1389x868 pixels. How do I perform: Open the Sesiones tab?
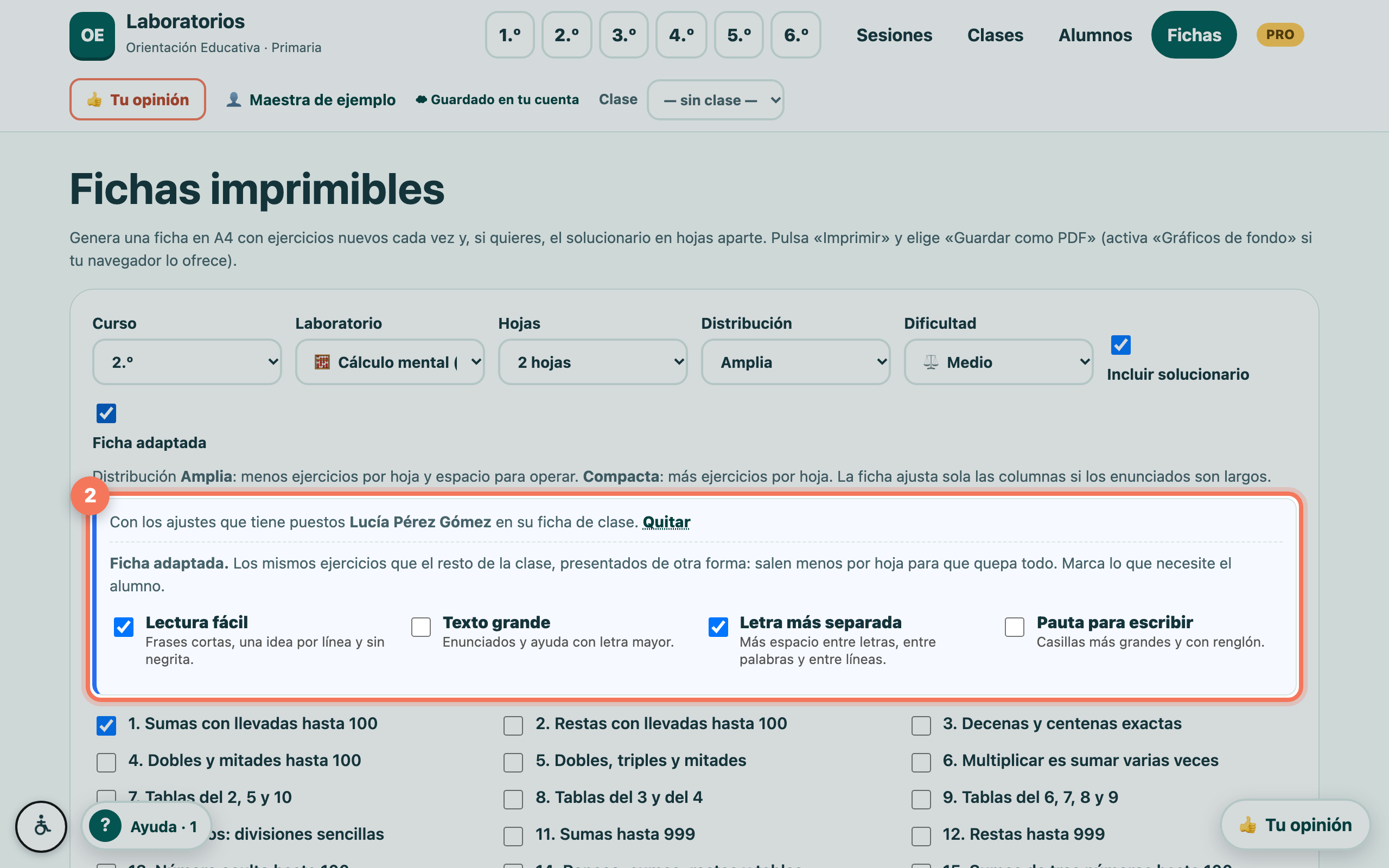[x=894, y=35]
